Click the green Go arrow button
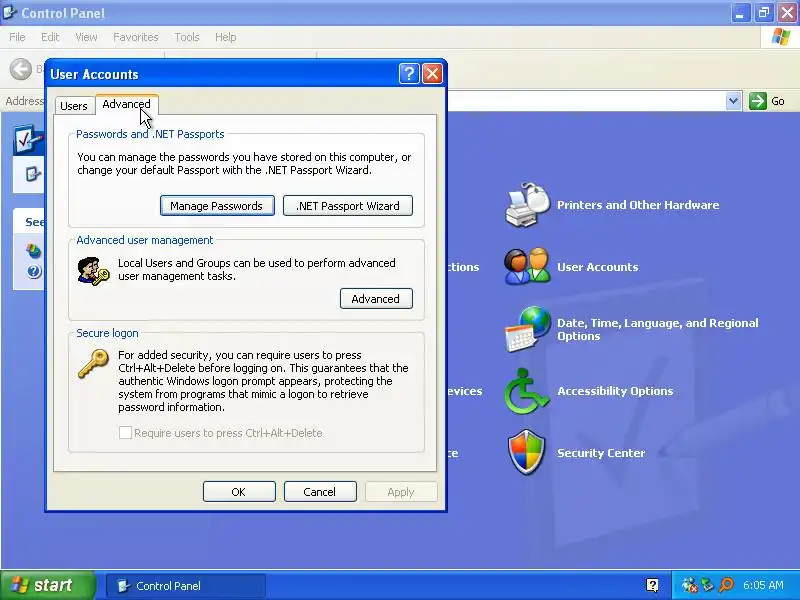The height and width of the screenshot is (600, 800). (x=758, y=101)
